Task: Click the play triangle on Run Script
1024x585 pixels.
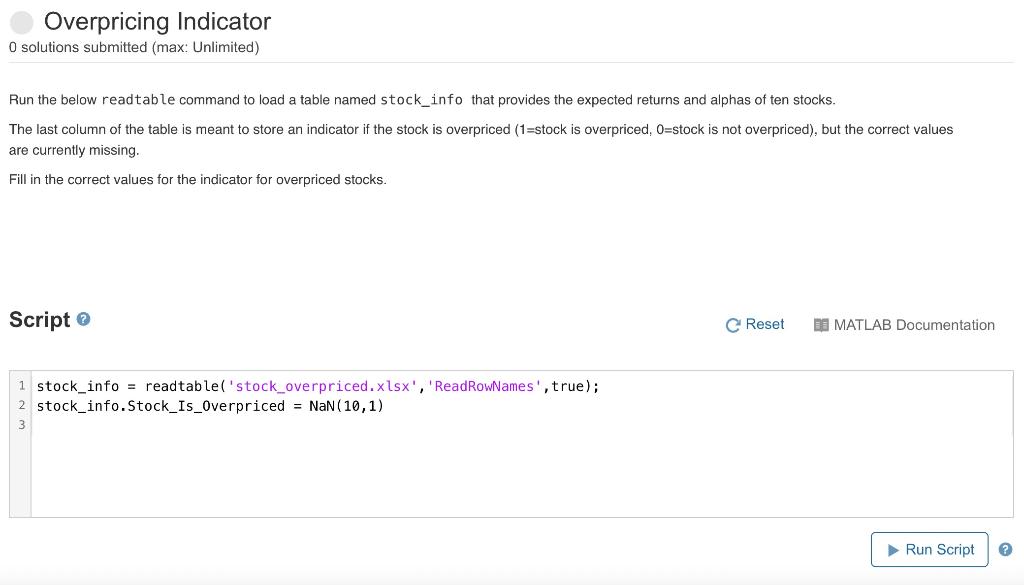Action: pyautogui.click(x=892, y=550)
